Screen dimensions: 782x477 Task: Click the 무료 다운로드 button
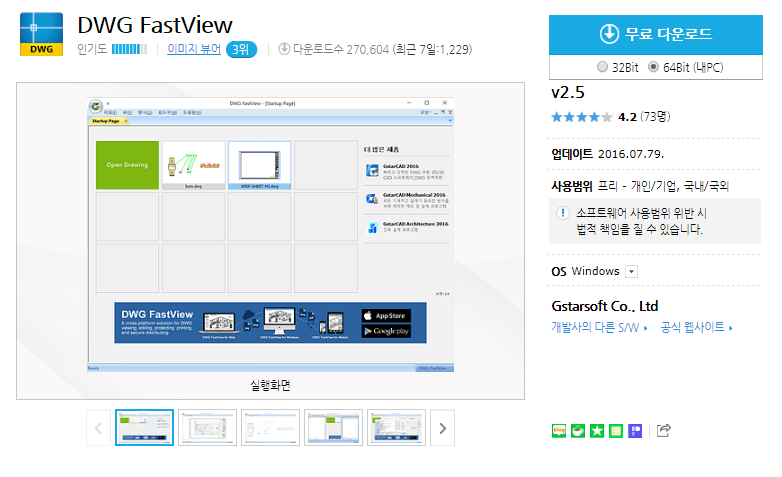[656, 34]
